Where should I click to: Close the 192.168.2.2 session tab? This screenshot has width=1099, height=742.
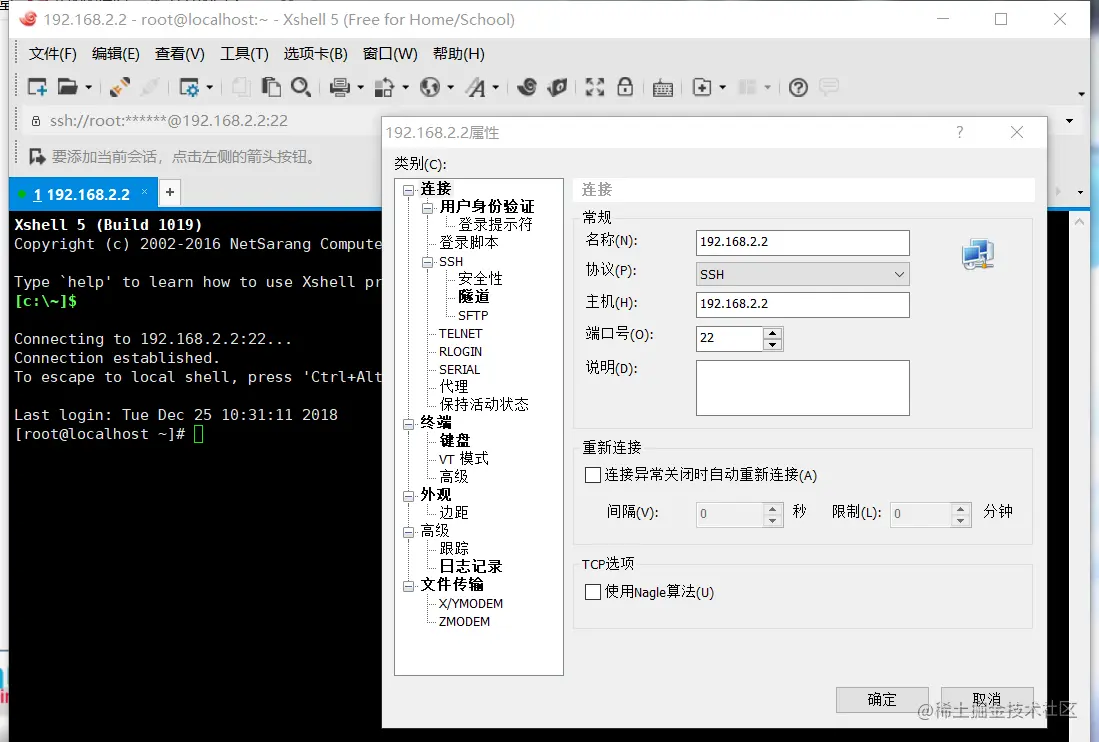[x=144, y=191]
